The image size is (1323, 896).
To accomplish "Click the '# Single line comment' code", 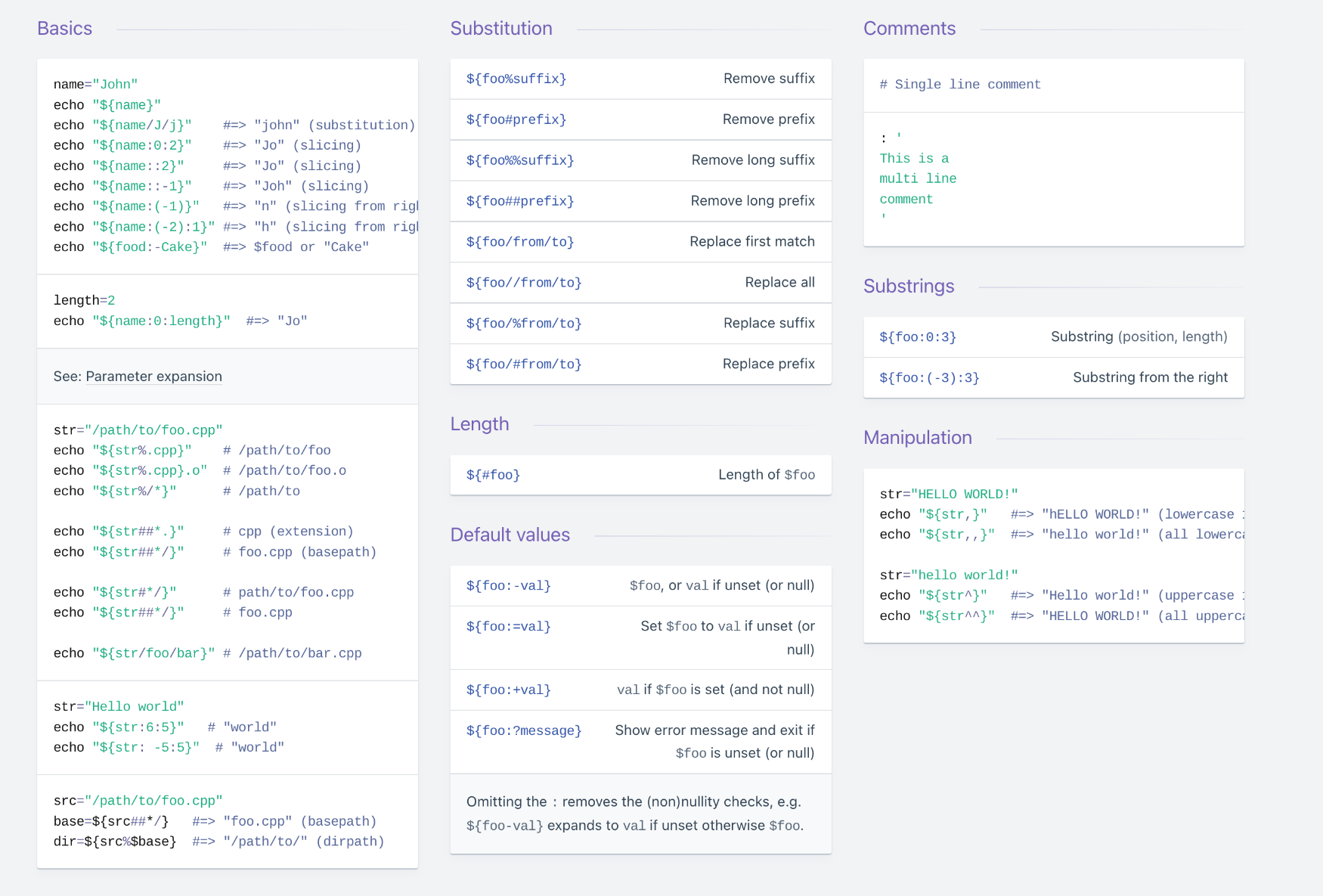I will click(959, 85).
